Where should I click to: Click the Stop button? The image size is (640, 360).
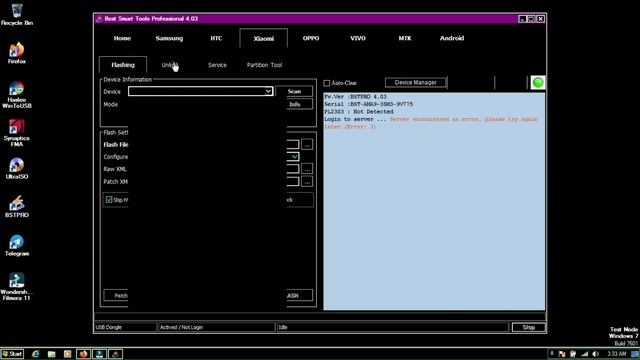click(x=529, y=327)
